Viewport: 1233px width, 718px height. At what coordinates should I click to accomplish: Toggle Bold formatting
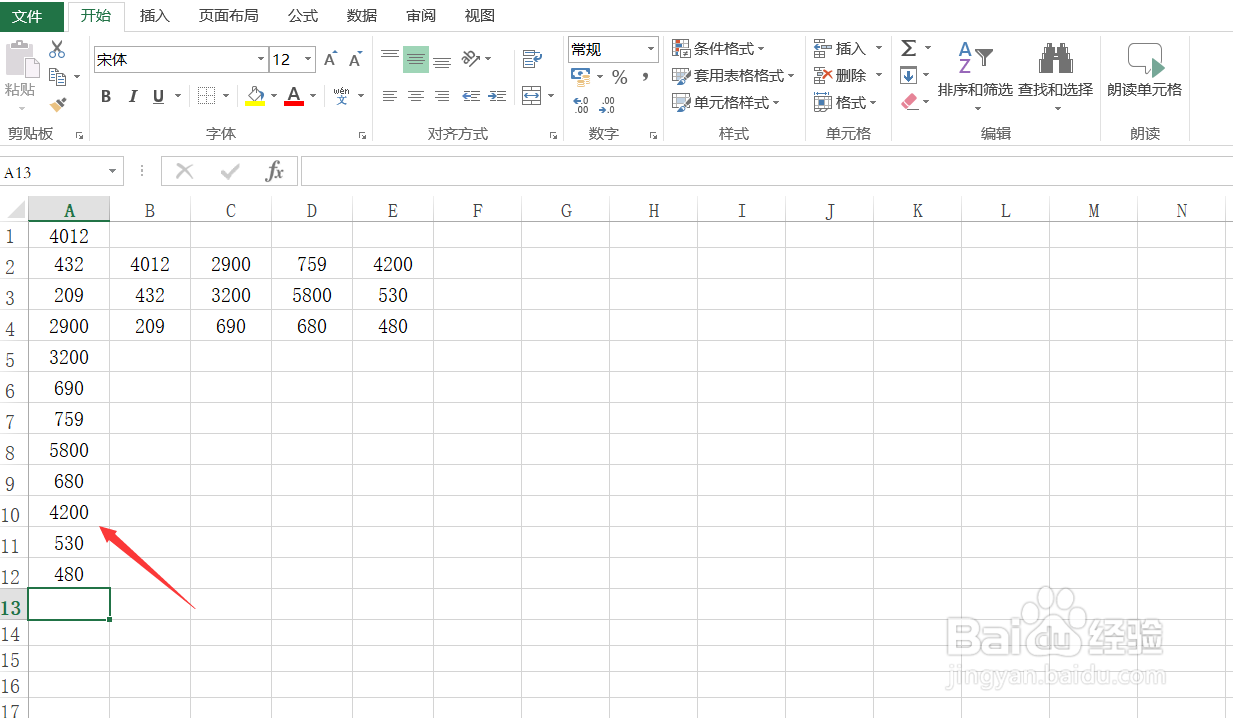tap(106, 97)
